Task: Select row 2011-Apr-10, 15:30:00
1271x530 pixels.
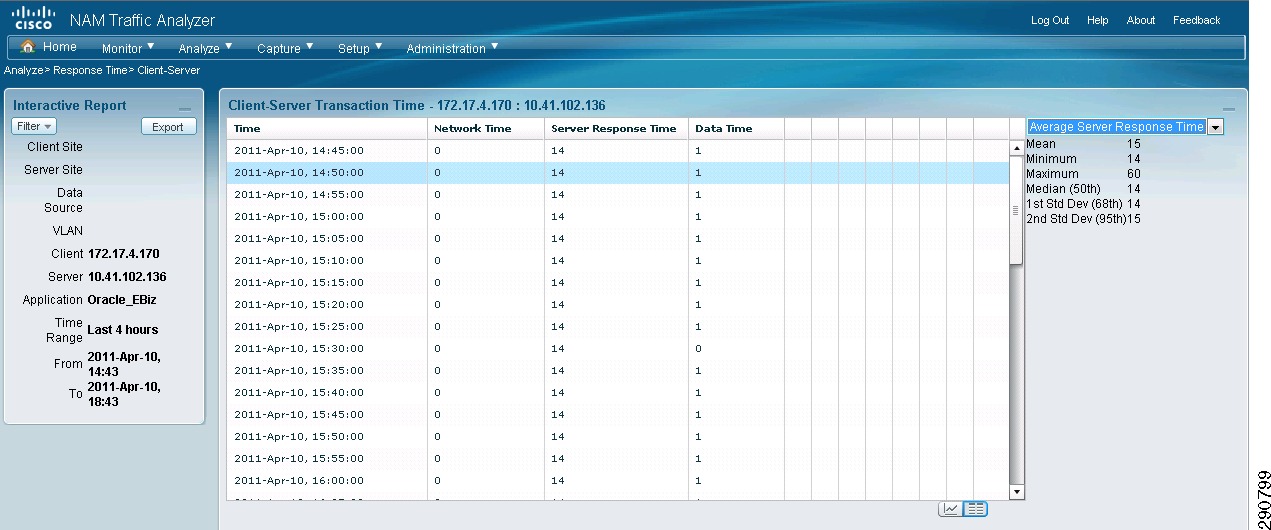Action: coord(618,348)
